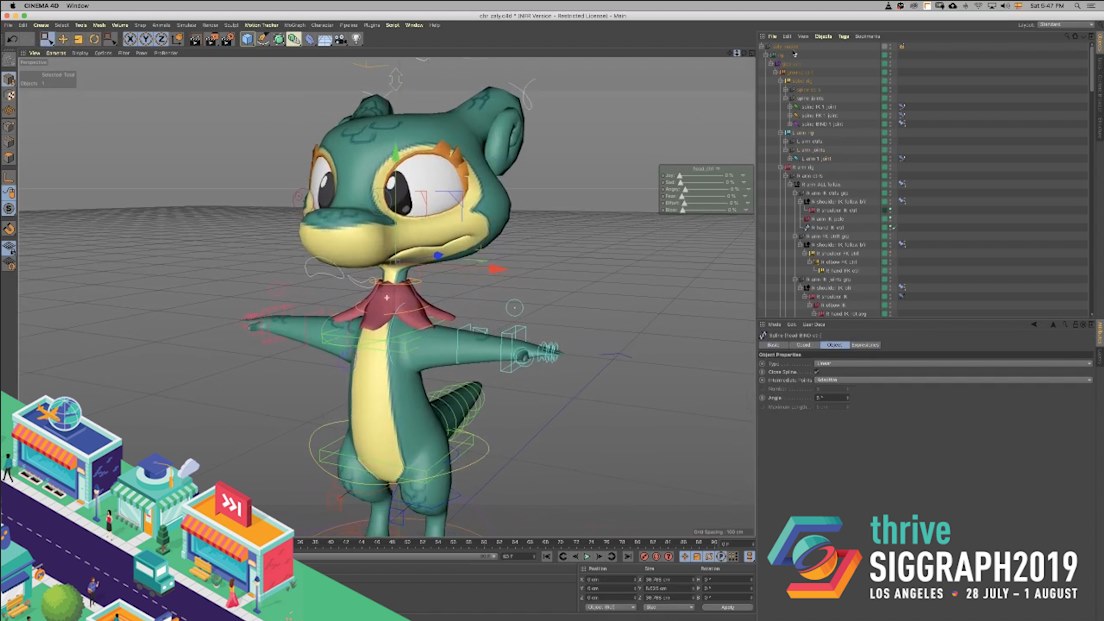Open the Spline Pen tool group
This screenshot has height=621, width=1104.
click(263, 39)
